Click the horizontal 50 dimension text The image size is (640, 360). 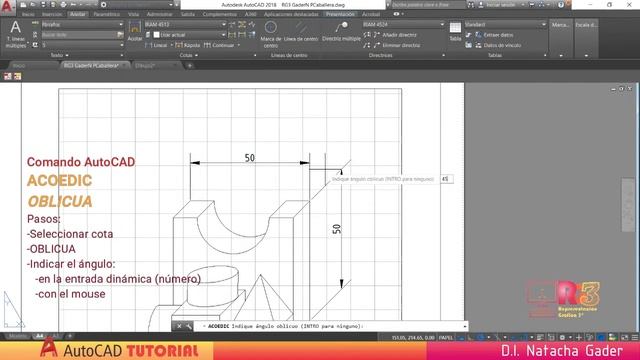pos(249,158)
